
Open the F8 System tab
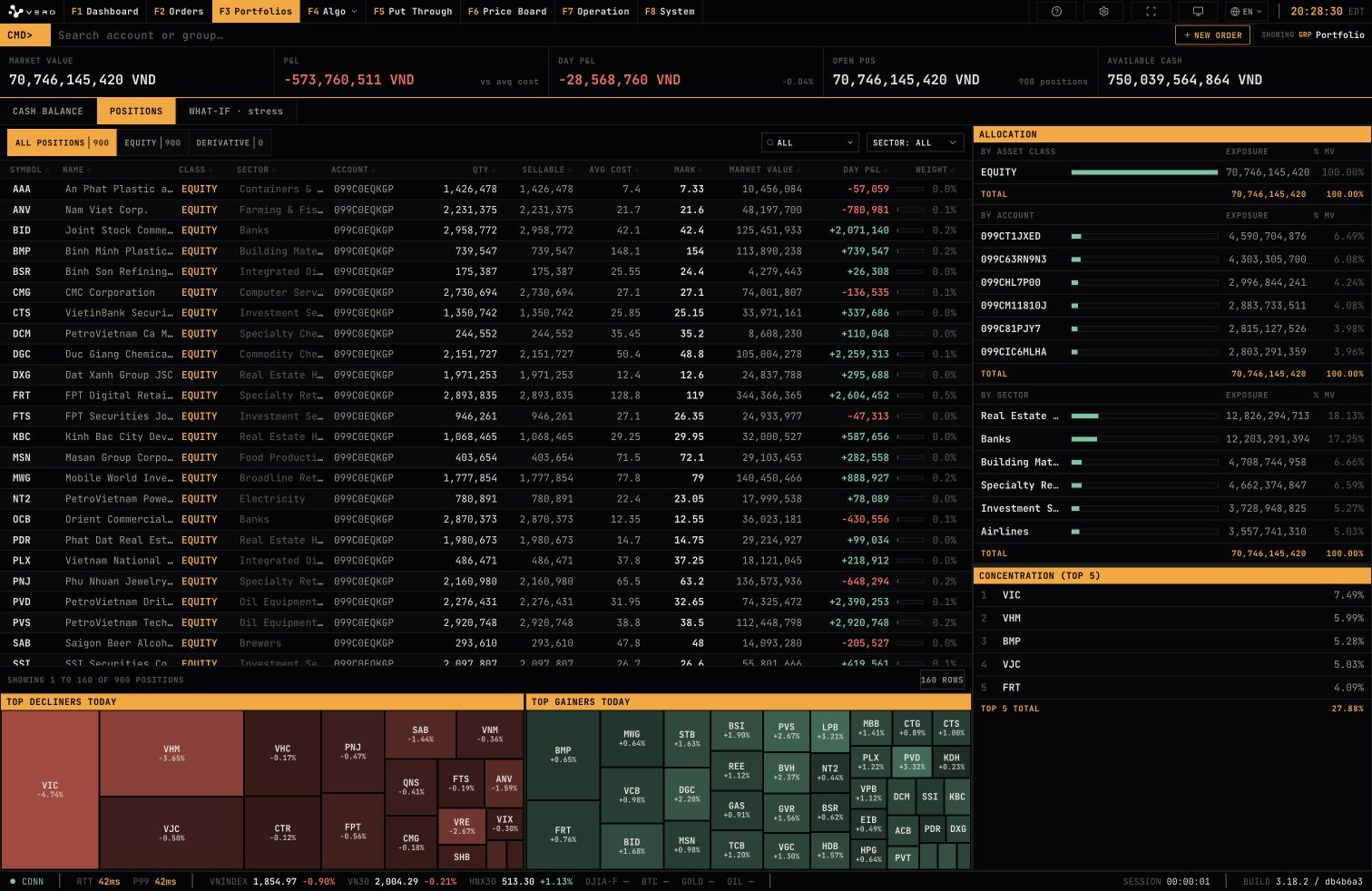click(x=670, y=12)
